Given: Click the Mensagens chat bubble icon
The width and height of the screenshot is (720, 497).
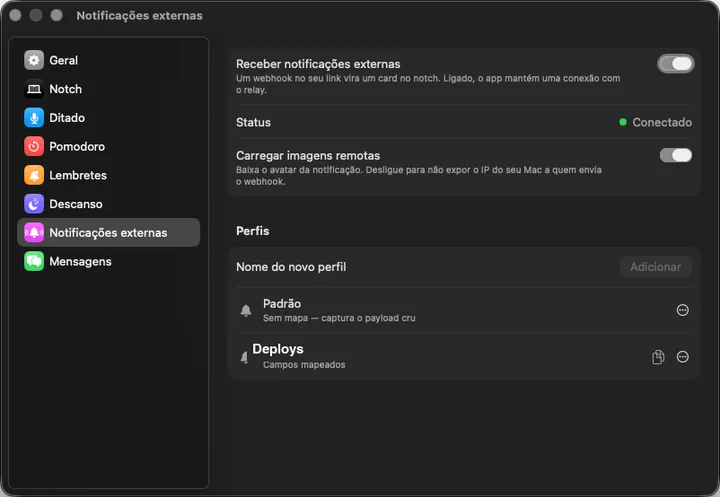Looking at the screenshot, I should coord(34,261).
